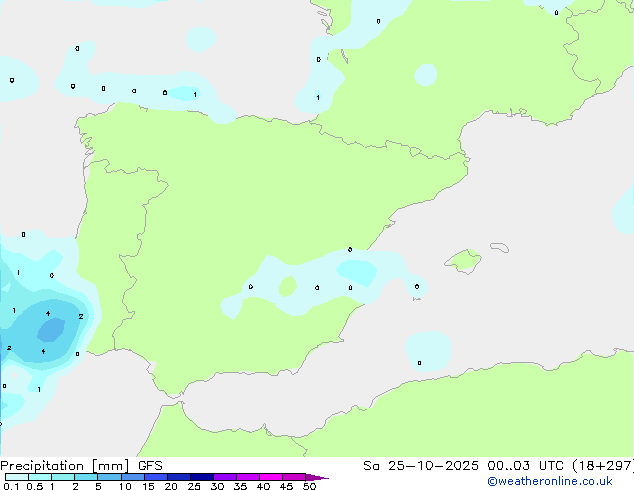This screenshot has height=490, width=634.
Task: Click the legend value "15"
Action: tap(148, 486)
